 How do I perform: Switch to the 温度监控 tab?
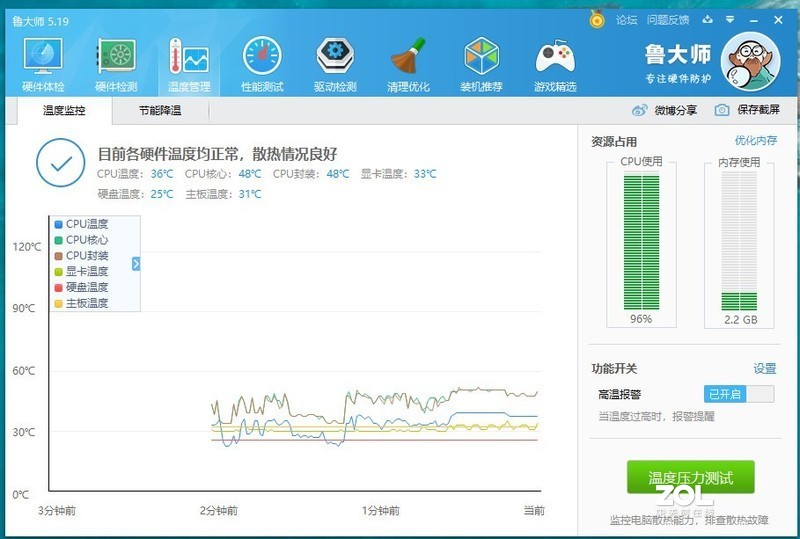(64, 110)
